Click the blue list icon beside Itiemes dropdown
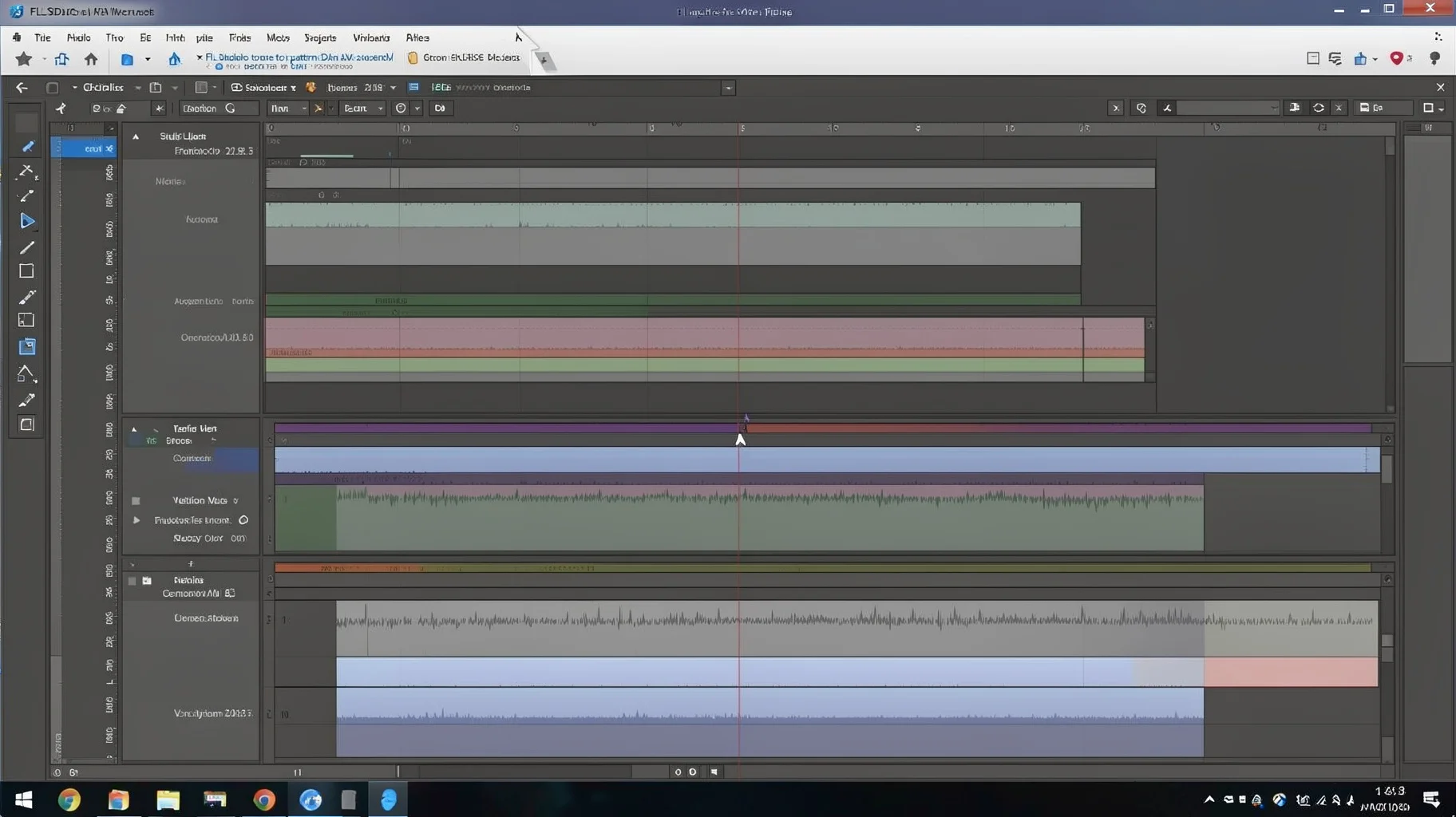1456x817 pixels. point(413,88)
